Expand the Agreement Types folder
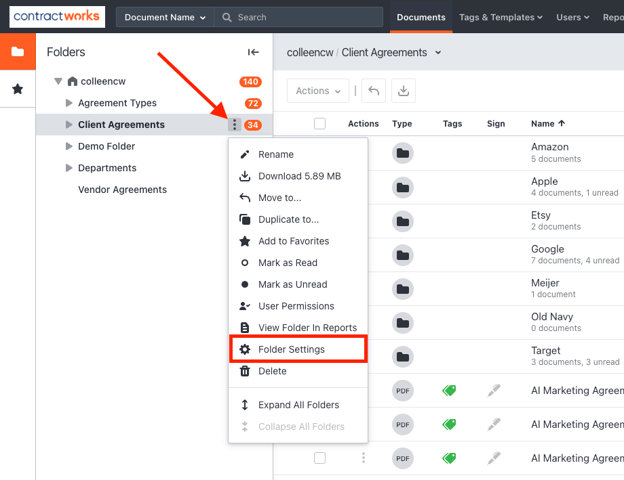Viewport: 624px width, 480px height. click(x=69, y=103)
